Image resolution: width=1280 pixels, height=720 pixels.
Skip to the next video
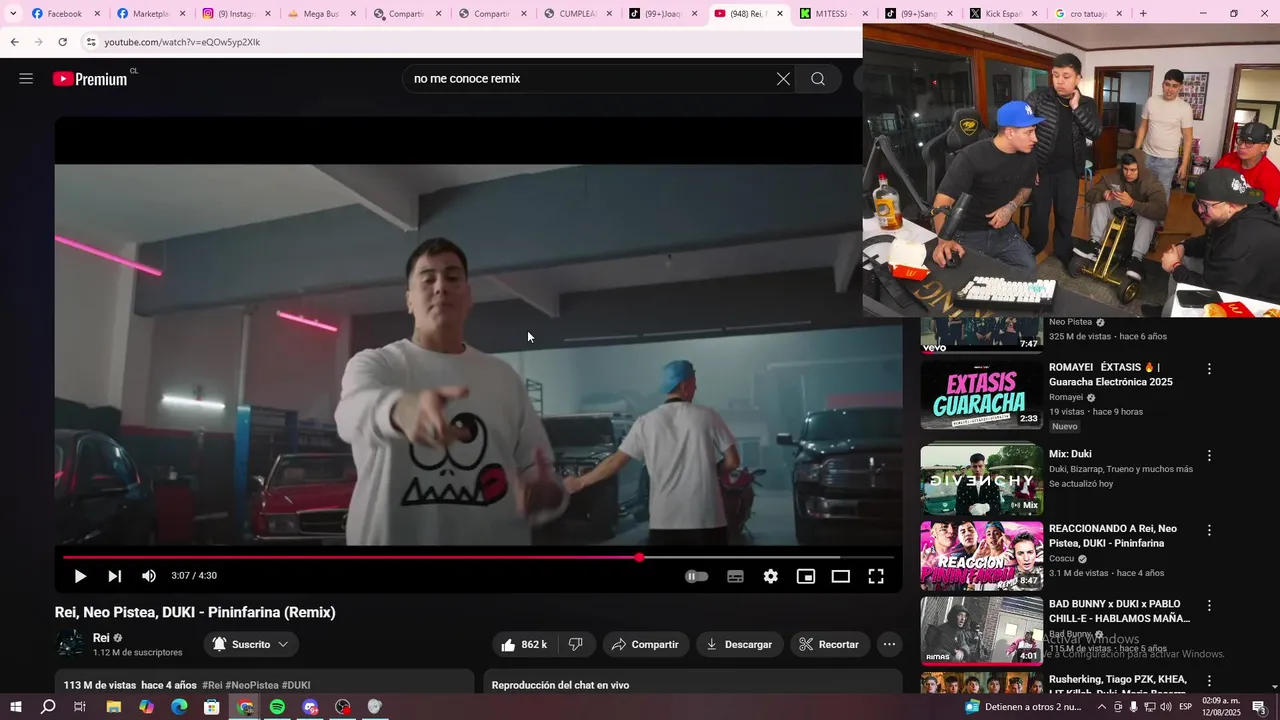[115, 576]
